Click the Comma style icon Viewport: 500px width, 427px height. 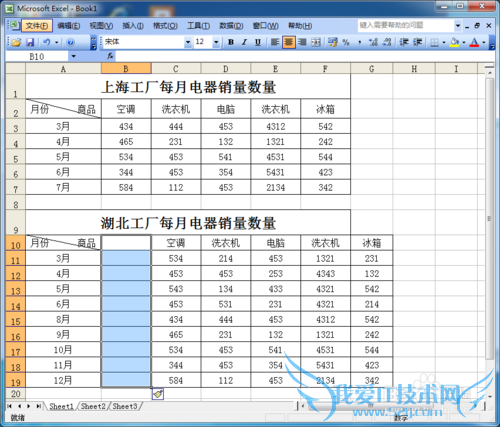359,42
